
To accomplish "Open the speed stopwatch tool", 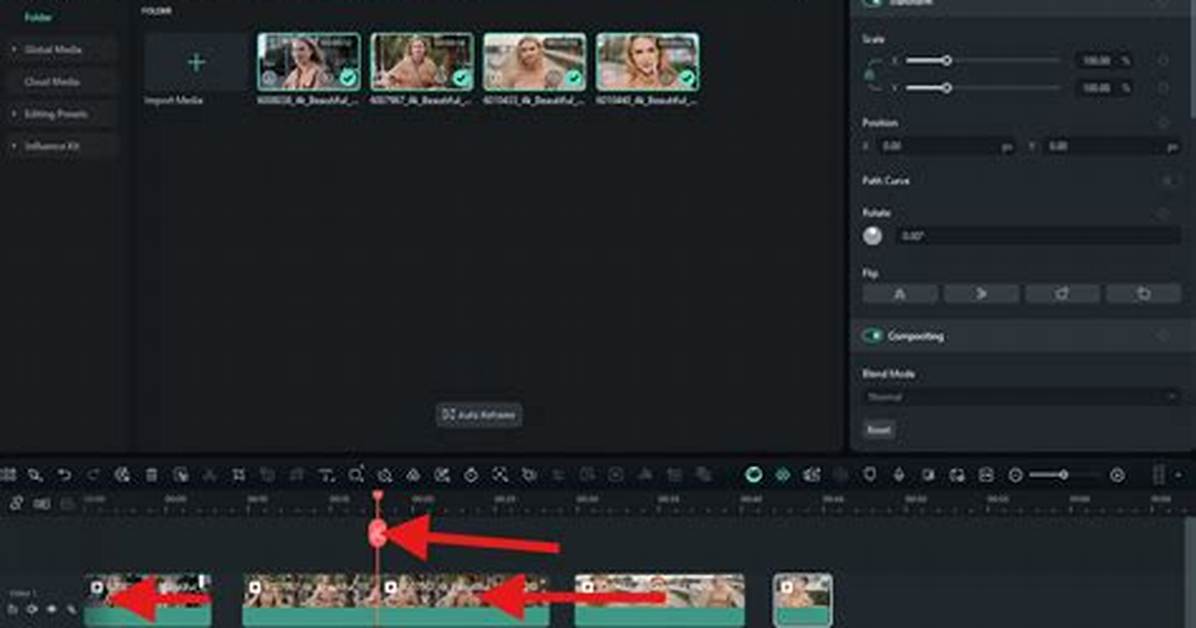I will click(x=471, y=475).
